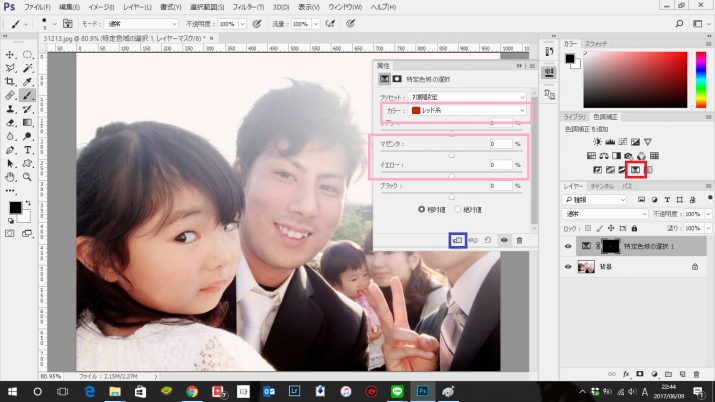
Task: Click the trash icon in Properties panel
Action: click(519, 240)
